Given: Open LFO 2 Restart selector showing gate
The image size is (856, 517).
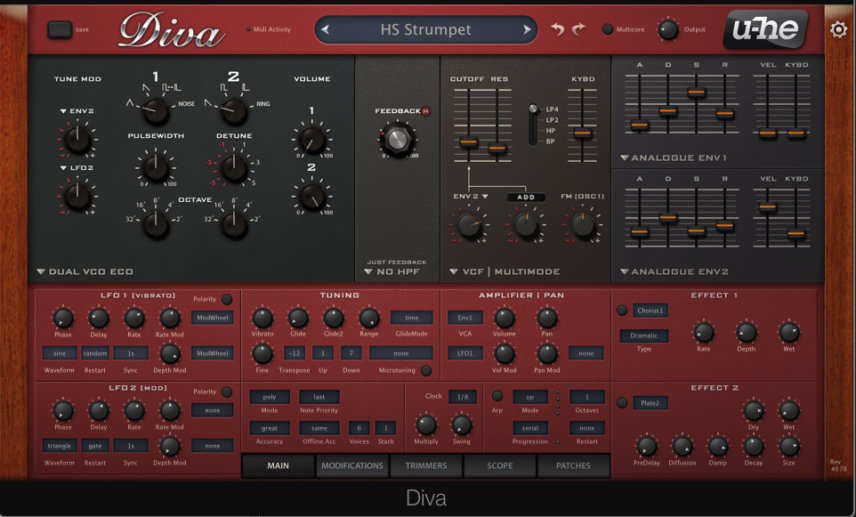Looking at the screenshot, I should (x=95, y=445).
